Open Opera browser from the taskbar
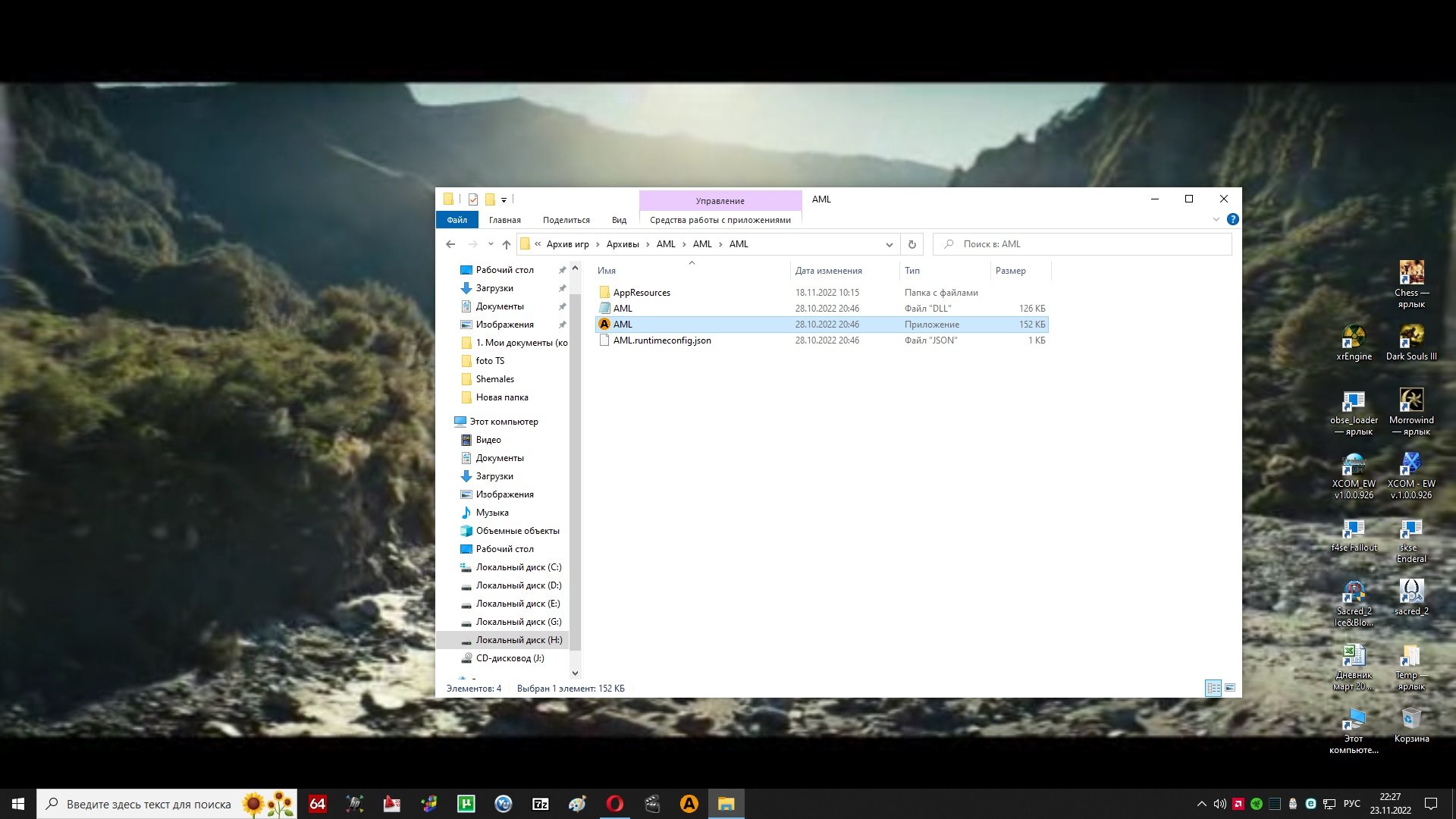 tap(615, 804)
